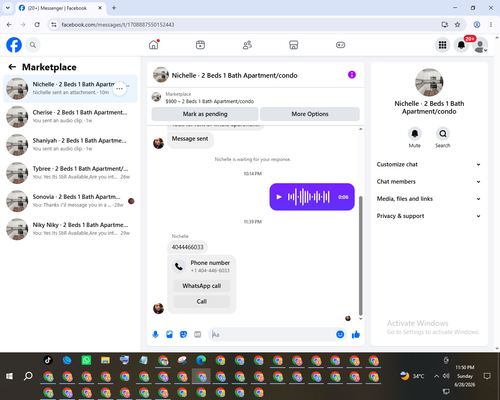Open the emoji picker in message box
The height and width of the screenshot is (400, 500).
pos(340,334)
